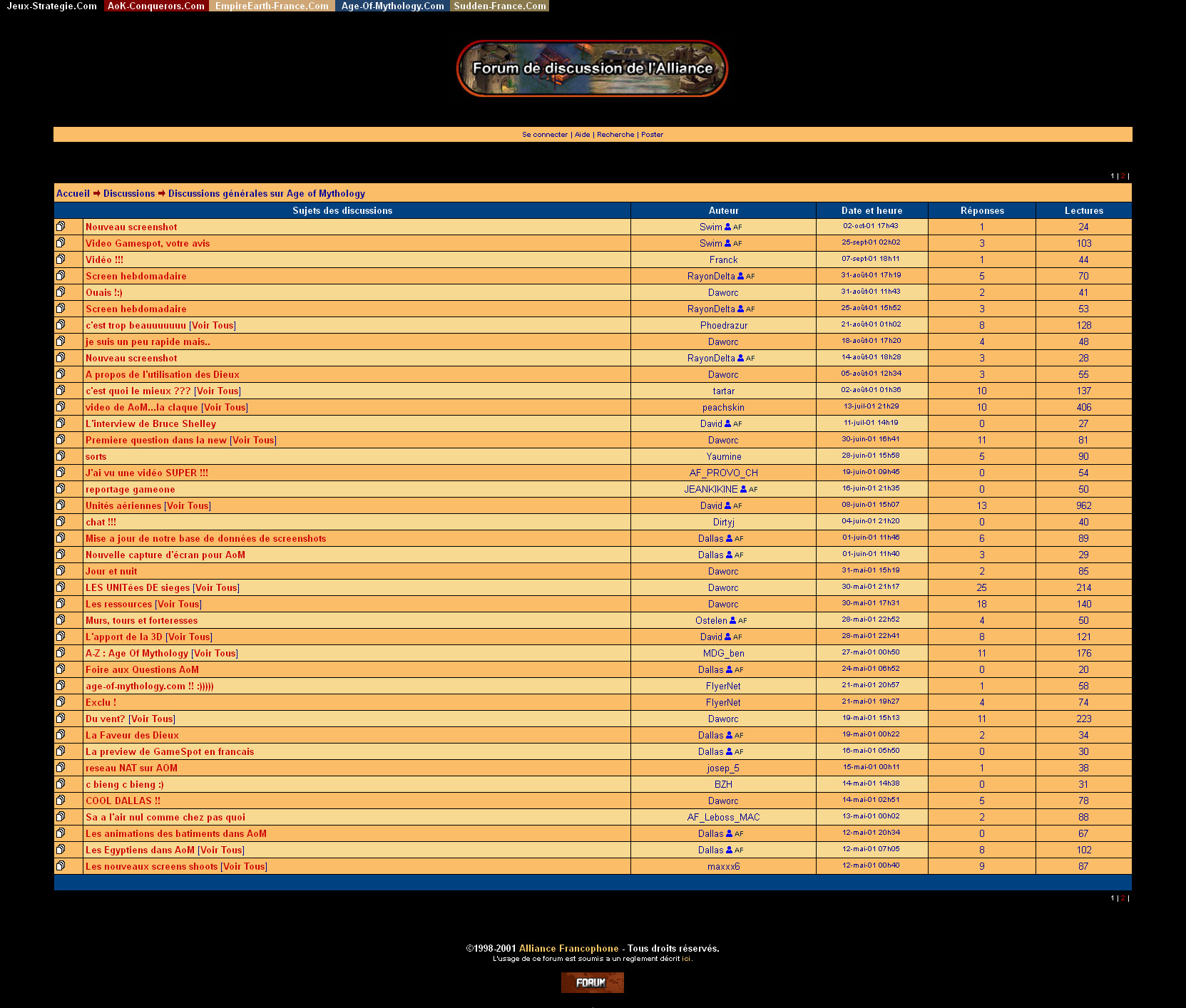
Task: Expand 'Voir Tous' for 'Les Egyptiens dans AoM'
Action: 221,850
